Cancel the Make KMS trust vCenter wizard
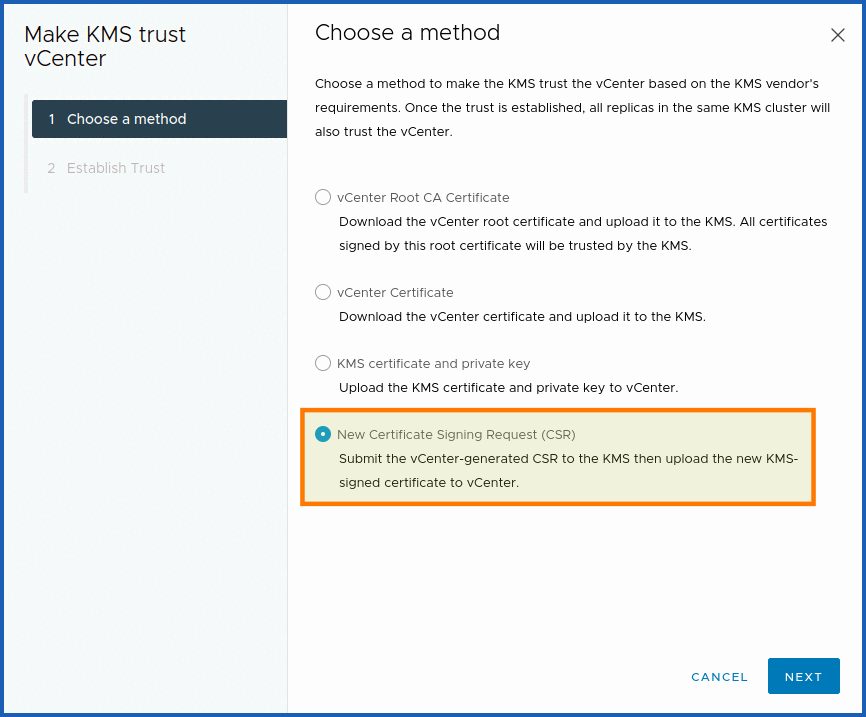 [x=719, y=676]
